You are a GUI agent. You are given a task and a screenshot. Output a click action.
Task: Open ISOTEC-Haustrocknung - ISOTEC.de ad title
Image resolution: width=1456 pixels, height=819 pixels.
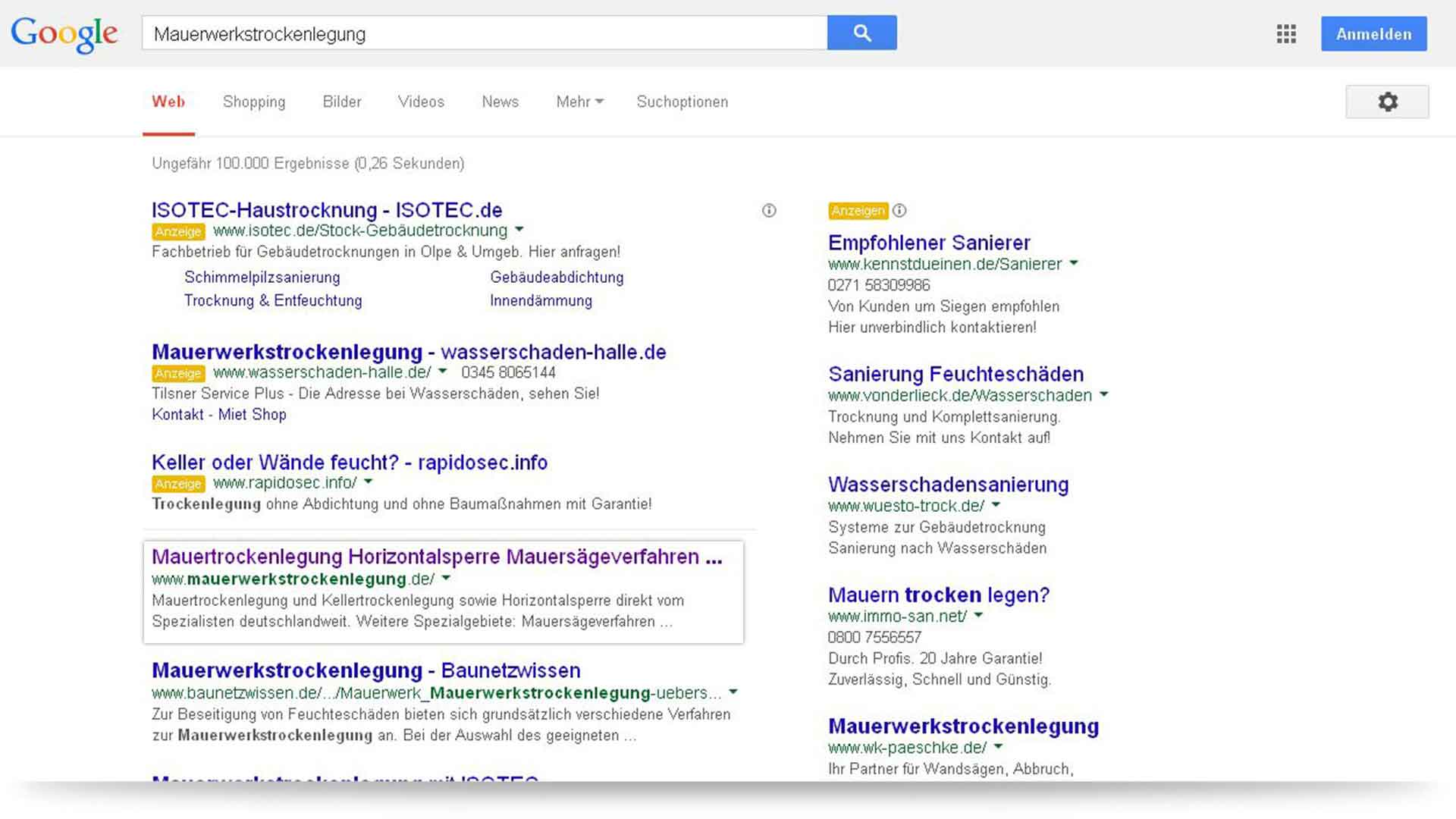click(327, 210)
